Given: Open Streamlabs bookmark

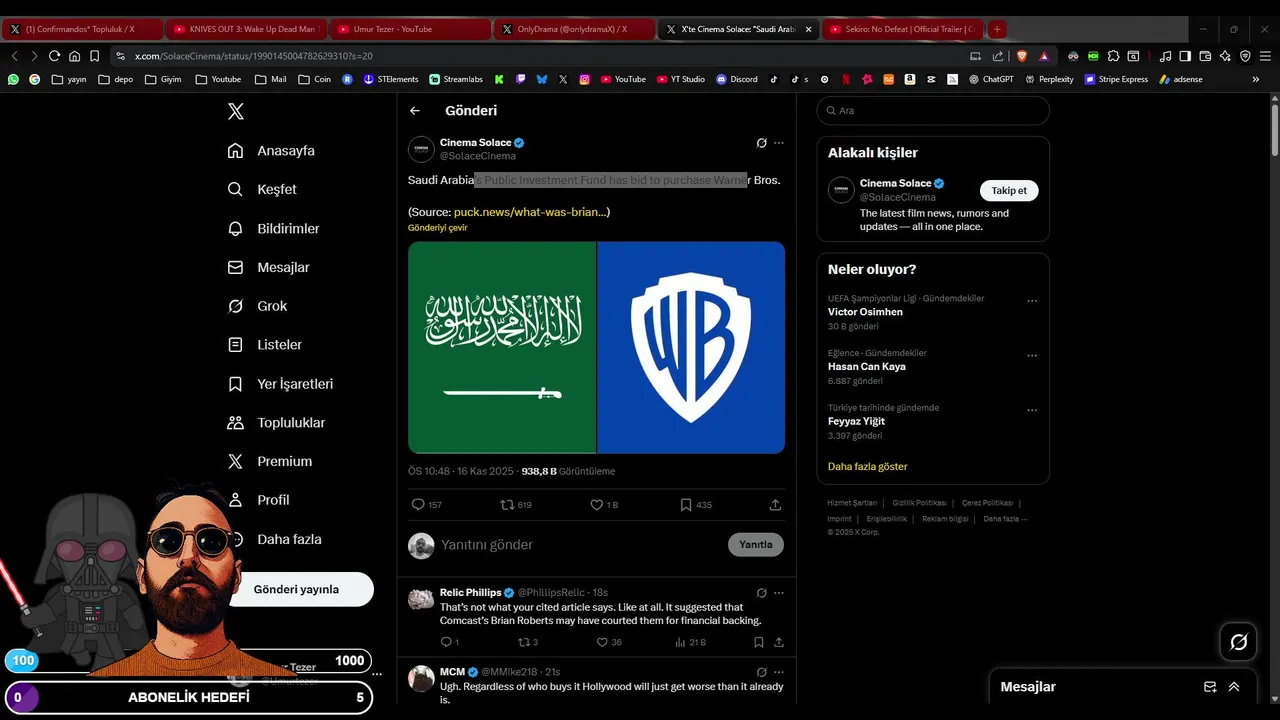Looking at the screenshot, I should pyautogui.click(x=456, y=79).
